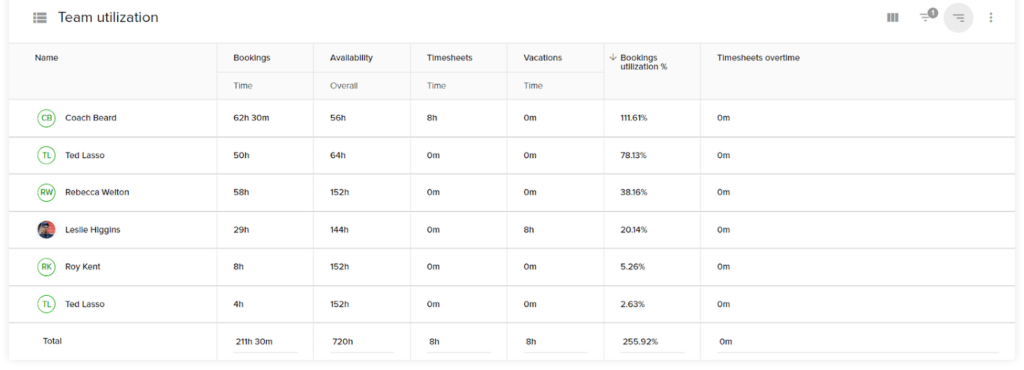Sort by the Bookings column header

(x=251, y=57)
